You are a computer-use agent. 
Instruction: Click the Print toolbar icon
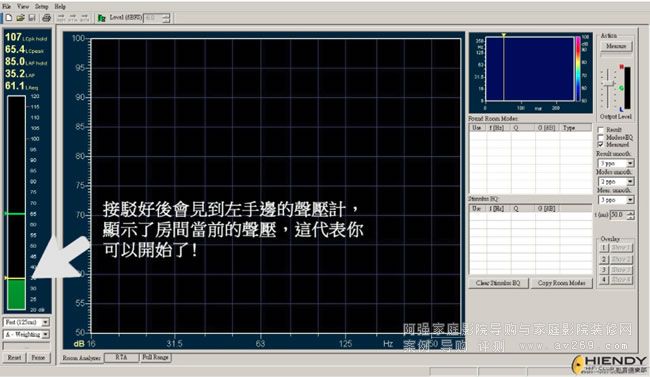[x=46, y=18]
